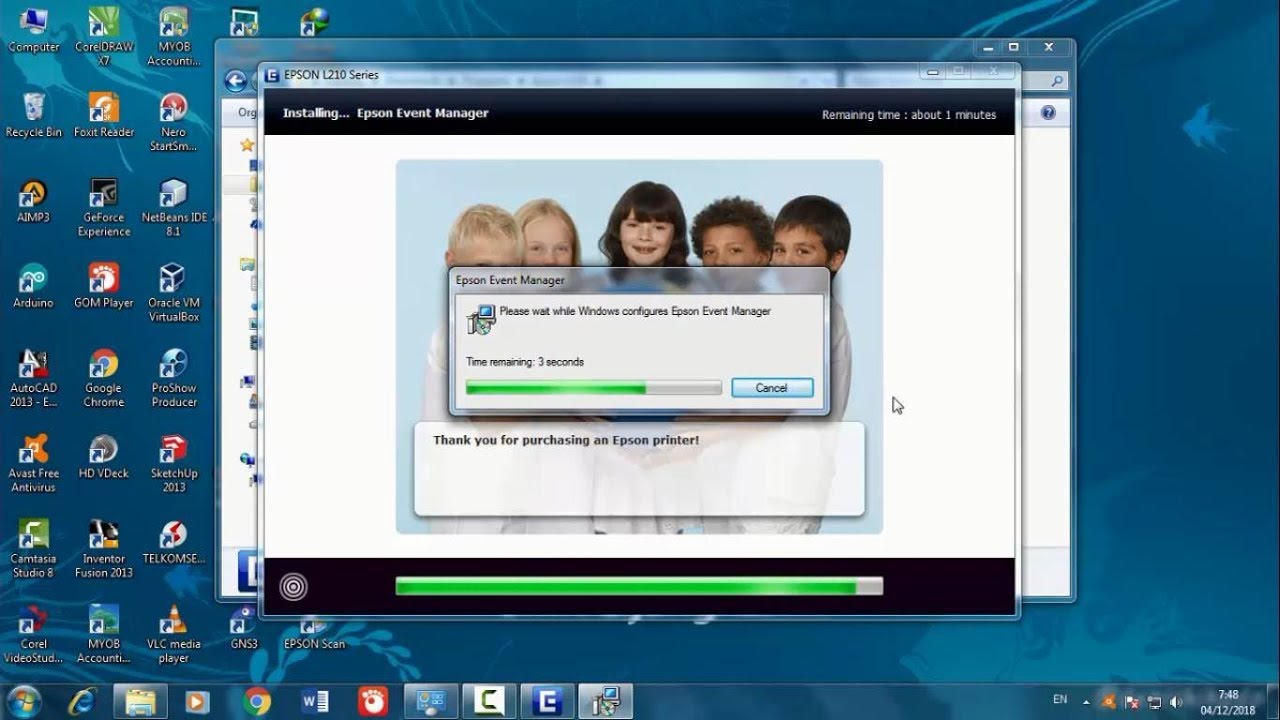Launch NetBeans IDE 8.1

pos(174,207)
